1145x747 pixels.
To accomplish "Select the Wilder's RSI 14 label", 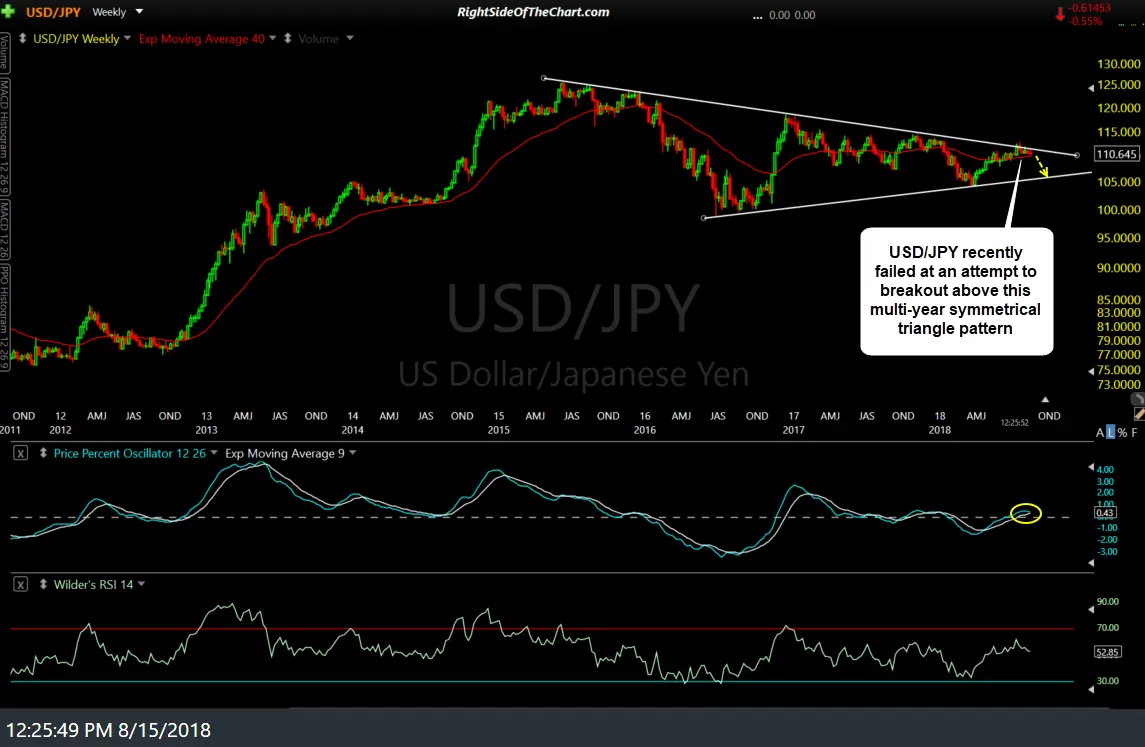I will (93, 585).
